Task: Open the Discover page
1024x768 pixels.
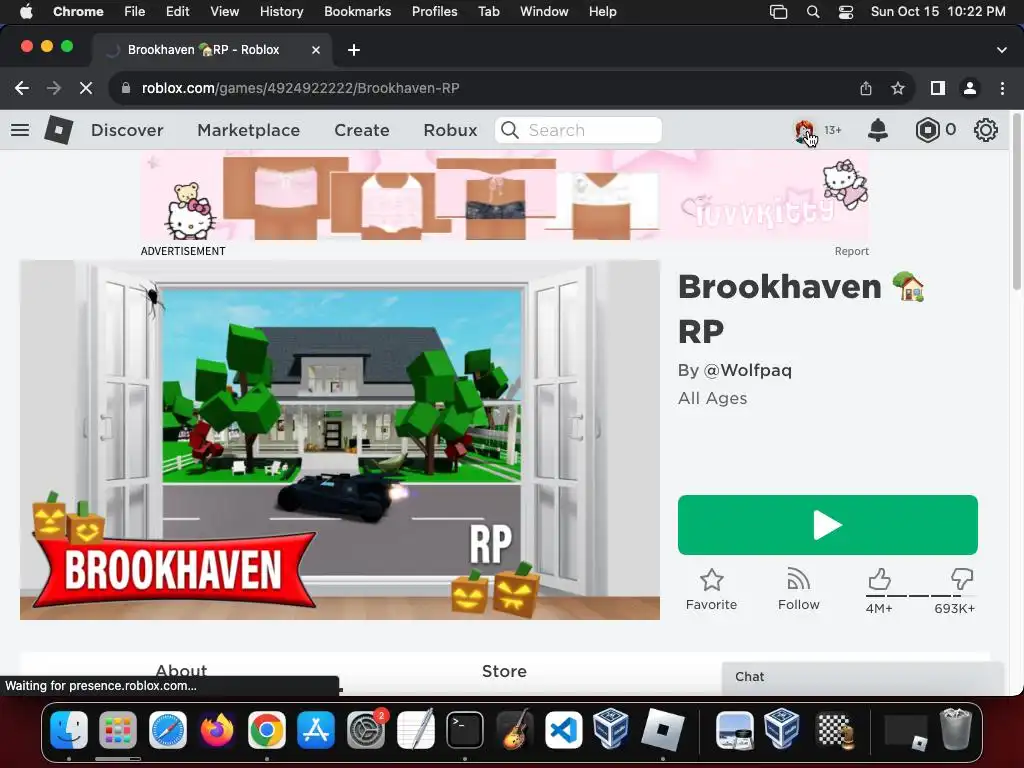Action: tap(127, 130)
